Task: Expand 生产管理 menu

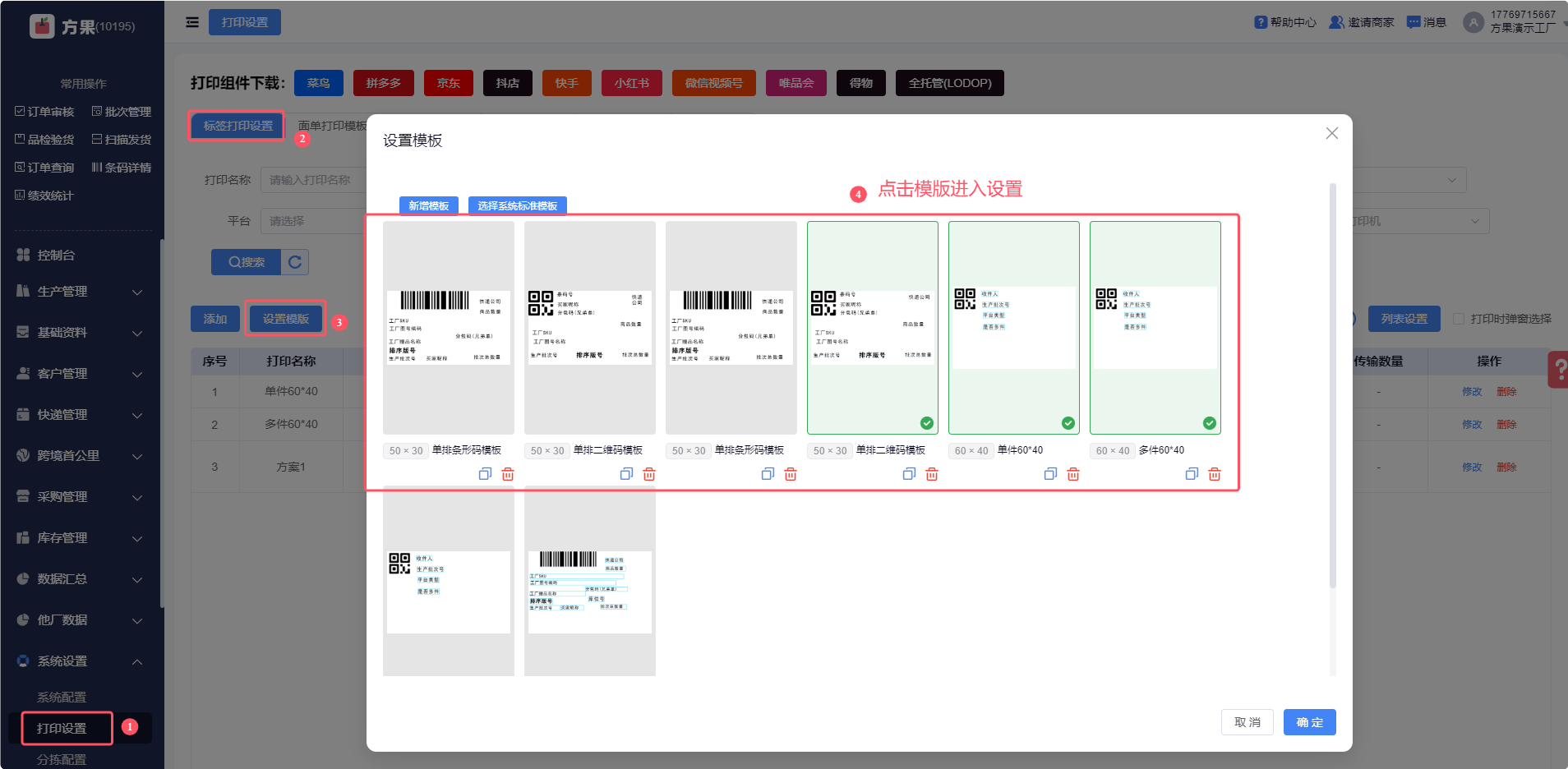Action: coord(80,292)
